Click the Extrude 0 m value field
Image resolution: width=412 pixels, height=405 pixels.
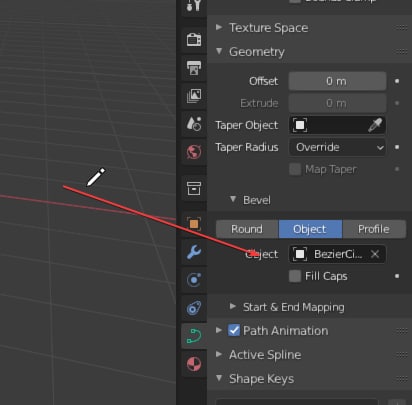click(337, 103)
